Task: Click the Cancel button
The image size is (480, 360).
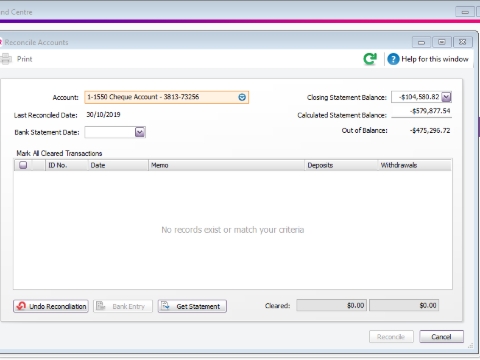Action: click(441, 337)
